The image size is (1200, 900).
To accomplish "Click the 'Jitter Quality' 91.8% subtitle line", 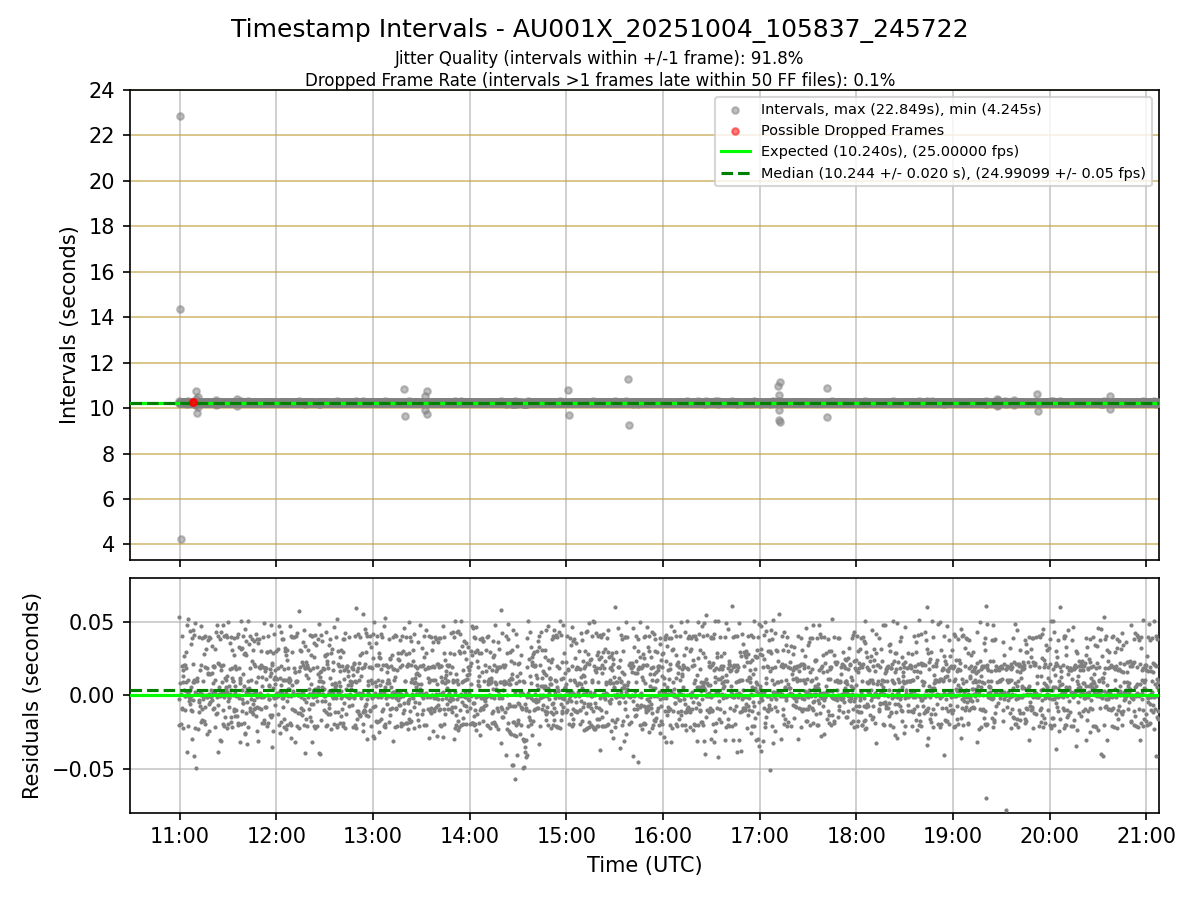I will 599,58.
